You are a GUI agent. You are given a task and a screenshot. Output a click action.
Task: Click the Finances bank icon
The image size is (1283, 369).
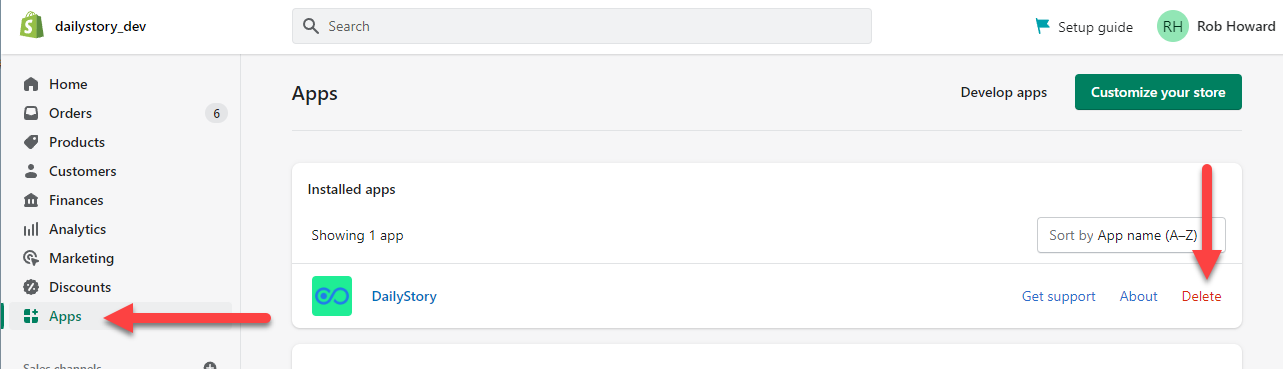(31, 200)
